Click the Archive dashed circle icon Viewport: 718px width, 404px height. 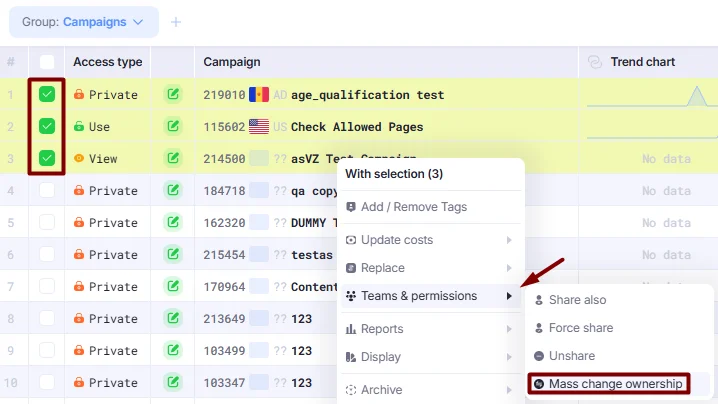351,390
